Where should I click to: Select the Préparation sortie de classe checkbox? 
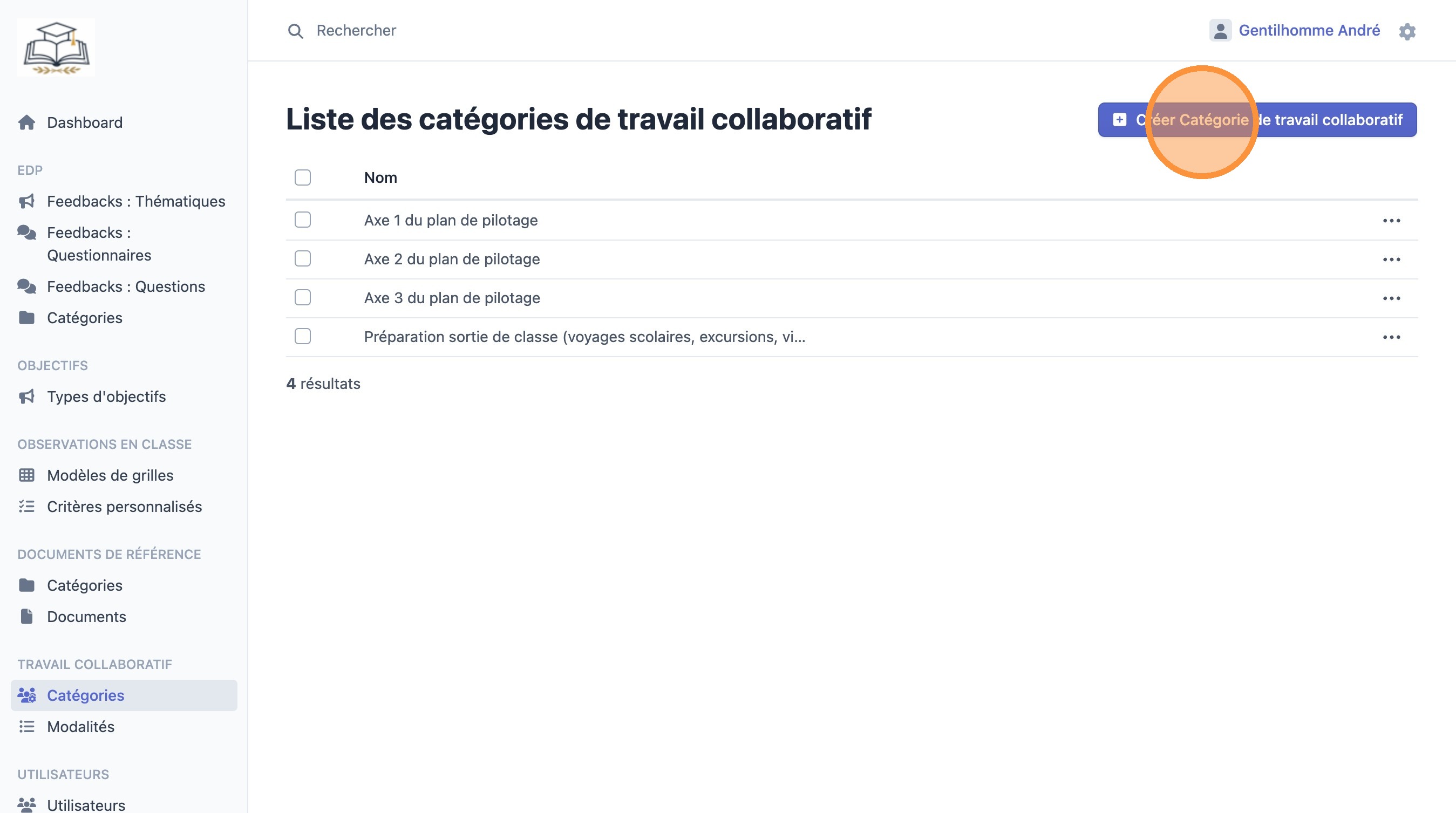pos(303,337)
